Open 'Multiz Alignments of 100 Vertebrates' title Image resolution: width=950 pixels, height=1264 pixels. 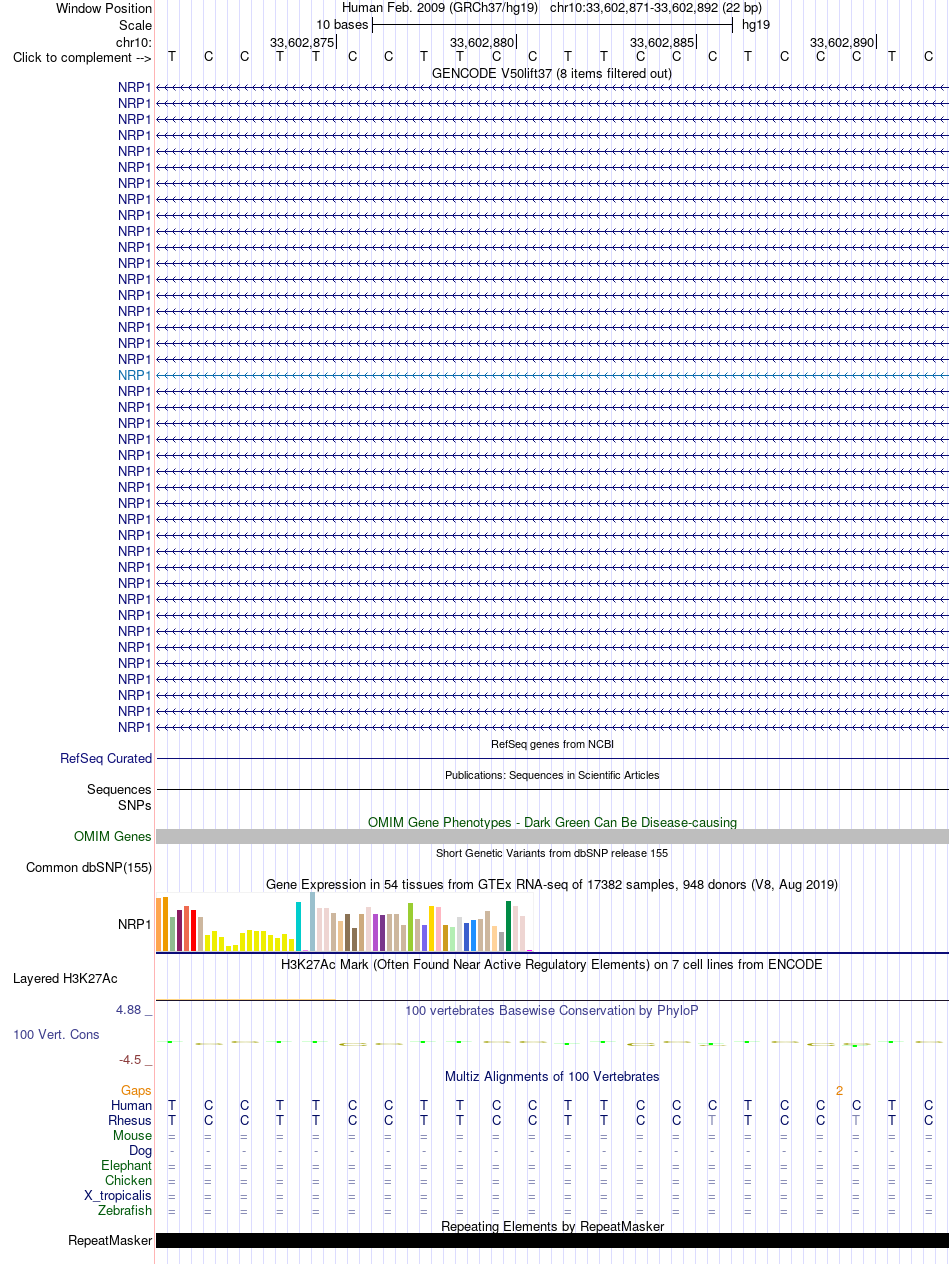(x=552, y=1077)
